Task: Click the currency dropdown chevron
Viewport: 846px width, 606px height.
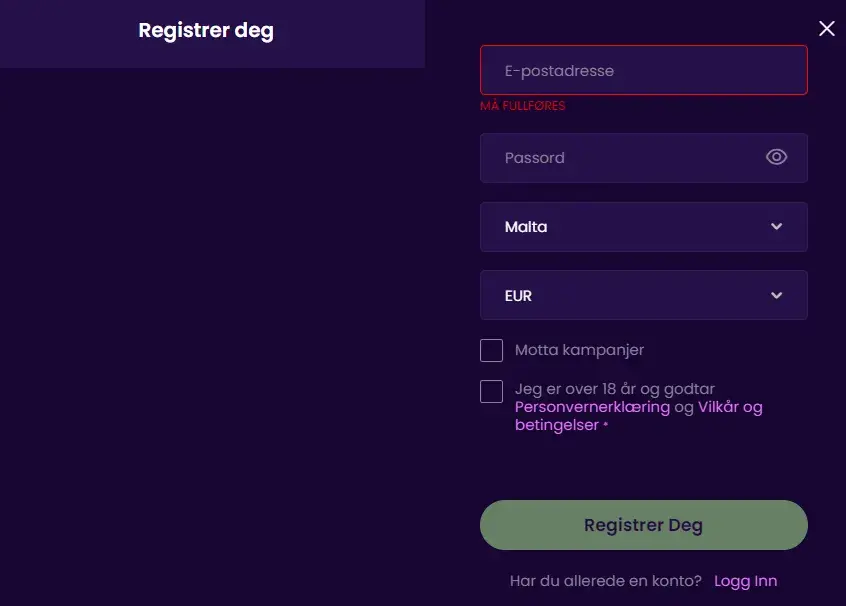Action: click(x=776, y=295)
